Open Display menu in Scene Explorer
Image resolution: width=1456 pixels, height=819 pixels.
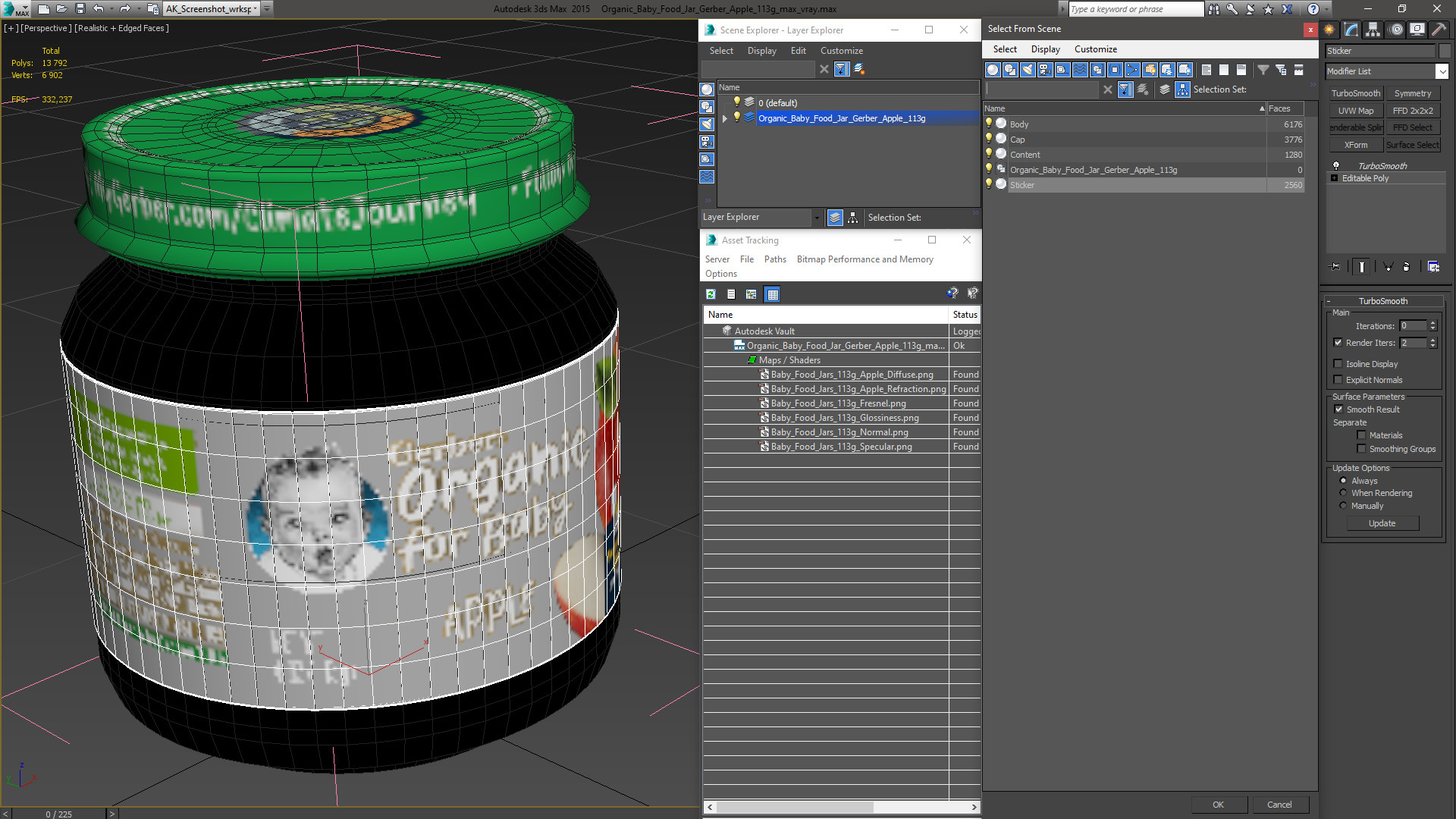pyautogui.click(x=761, y=51)
